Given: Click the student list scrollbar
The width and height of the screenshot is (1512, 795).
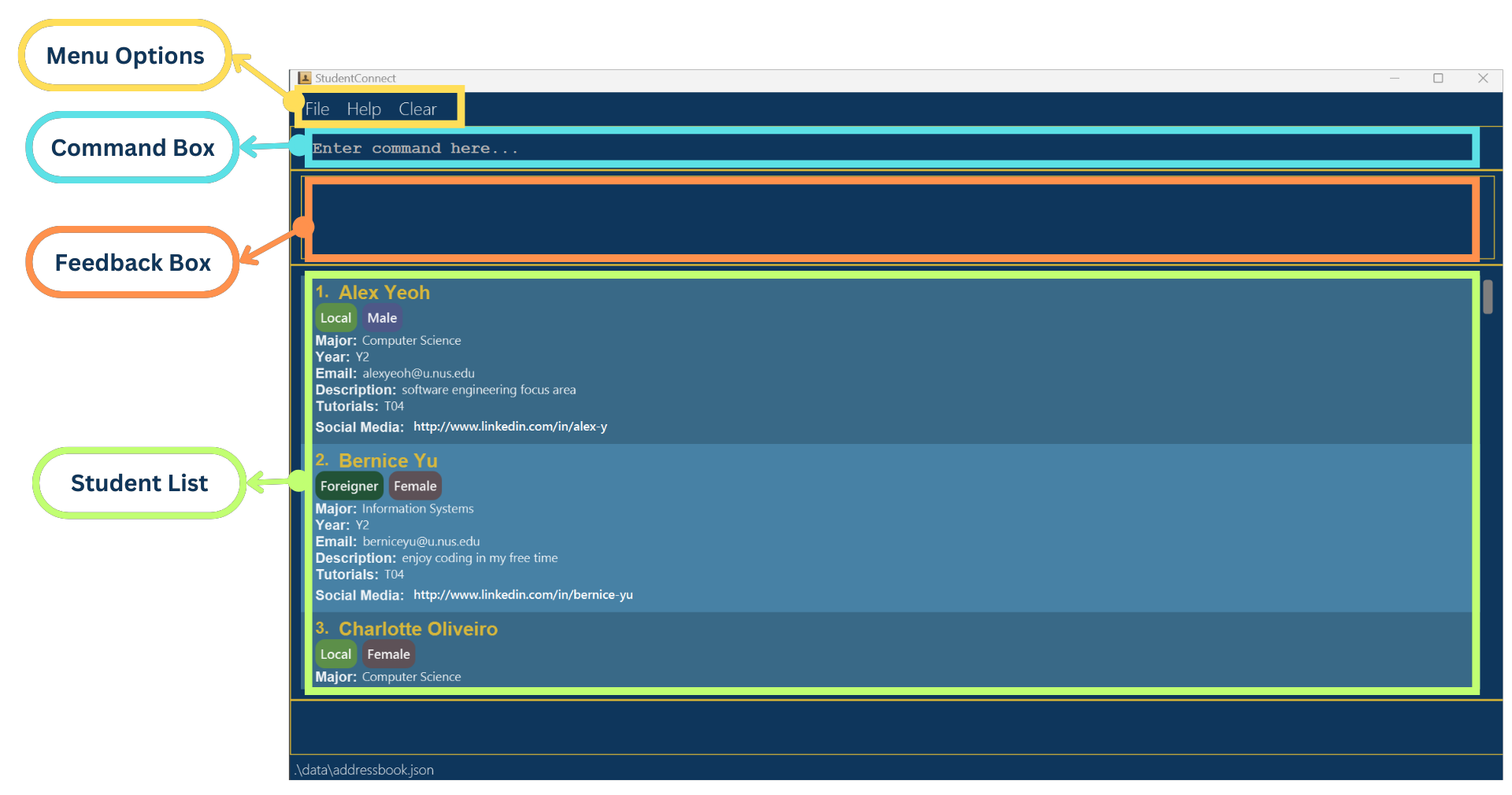Looking at the screenshot, I should [1488, 297].
